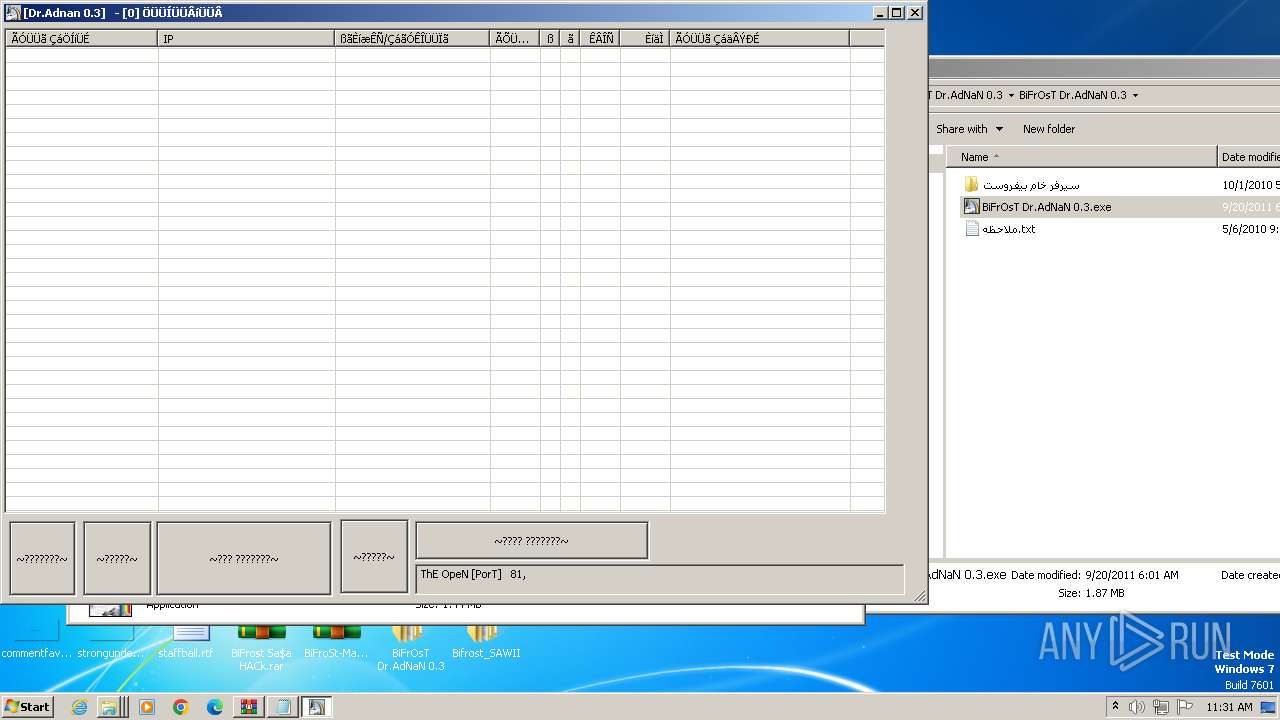Click the "ThE OpeN [PorT] 81," status field
The height and width of the screenshot is (720, 1280).
click(660, 580)
